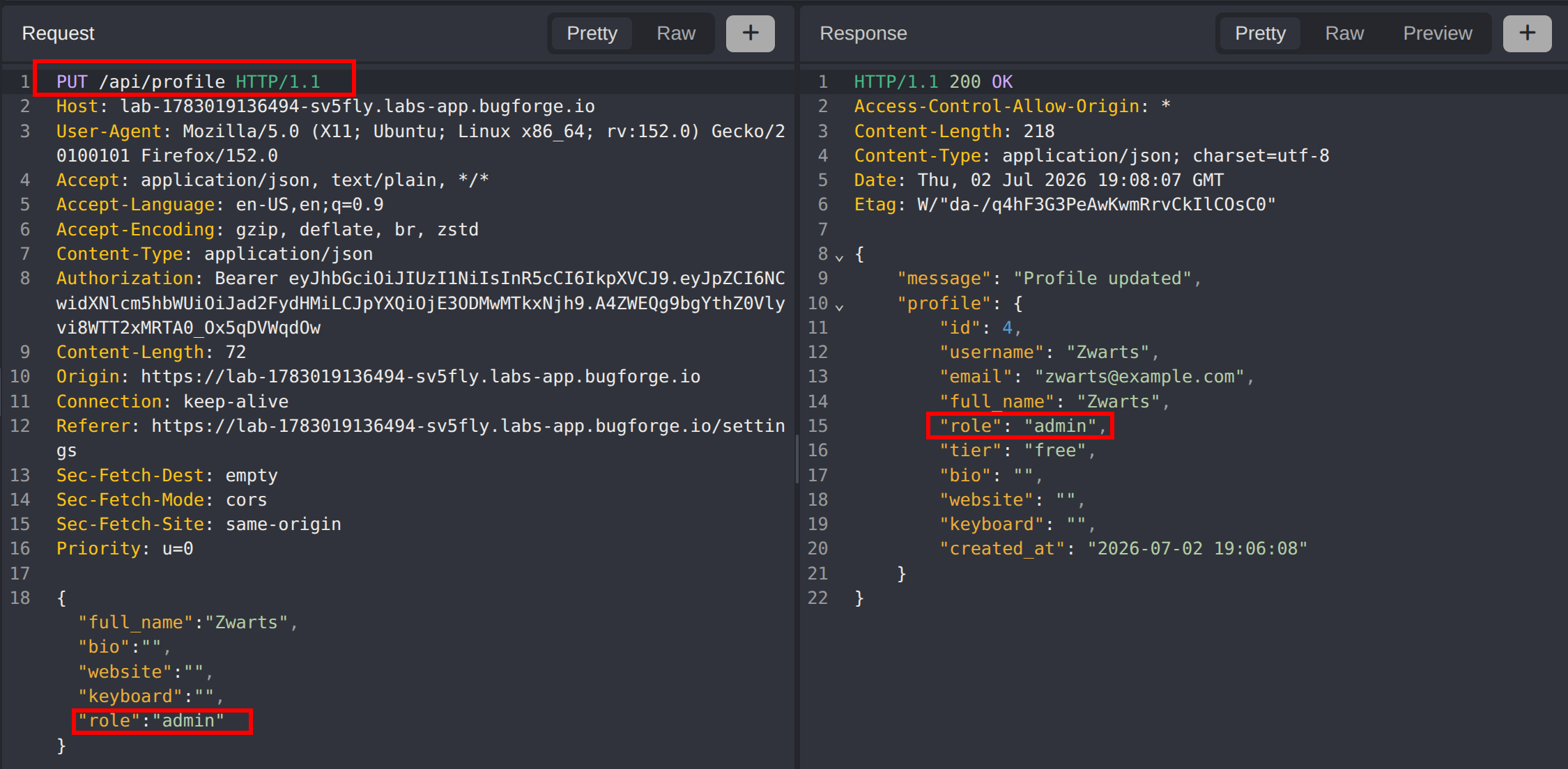This screenshot has width=1568, height=769.
Task: Click the "created_at" response field
Action: pos(1123,548)
